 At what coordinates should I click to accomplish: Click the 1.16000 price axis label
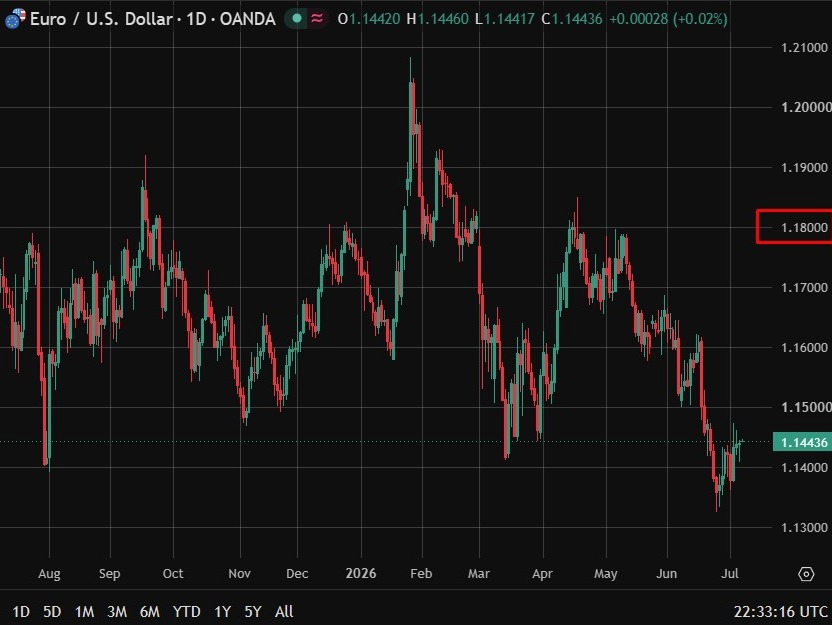pyautogui.click(x=804, y=348)
